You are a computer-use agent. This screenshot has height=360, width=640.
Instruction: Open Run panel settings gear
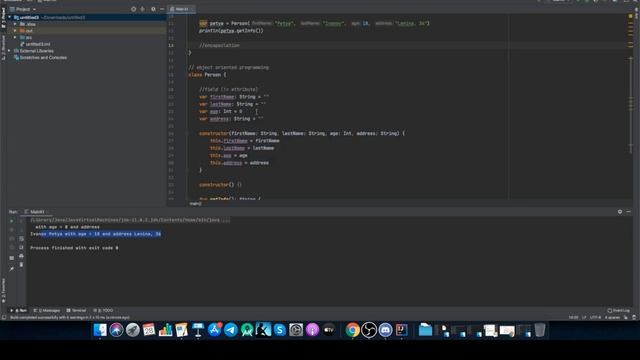click(620, 212)
